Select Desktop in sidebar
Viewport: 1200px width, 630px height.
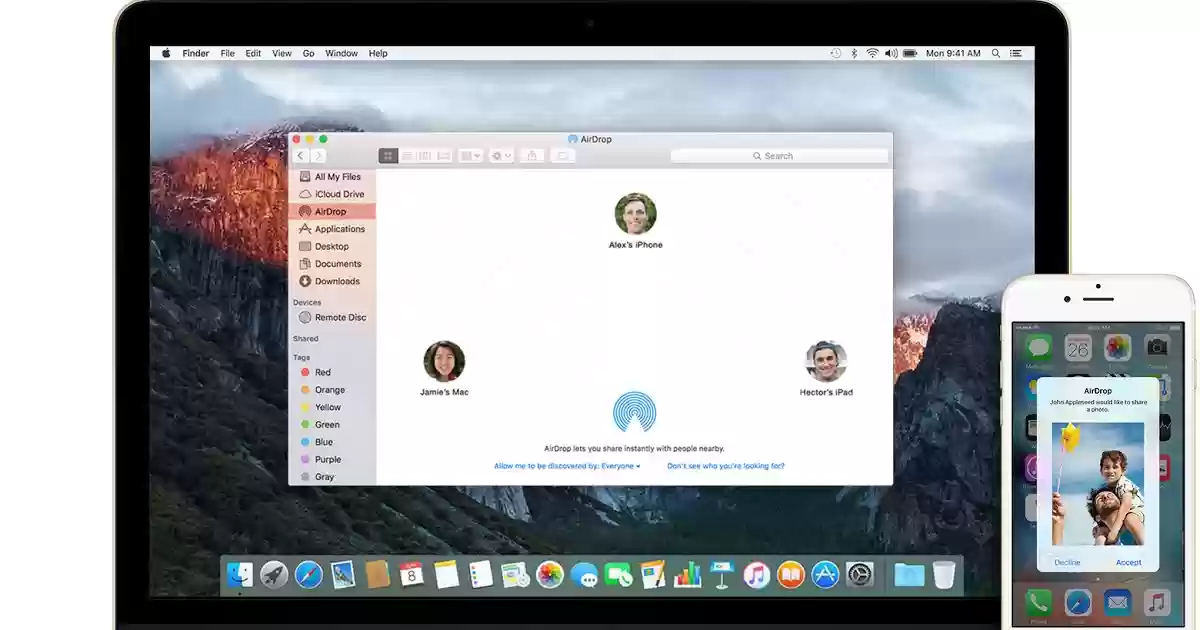pos(332,246)
